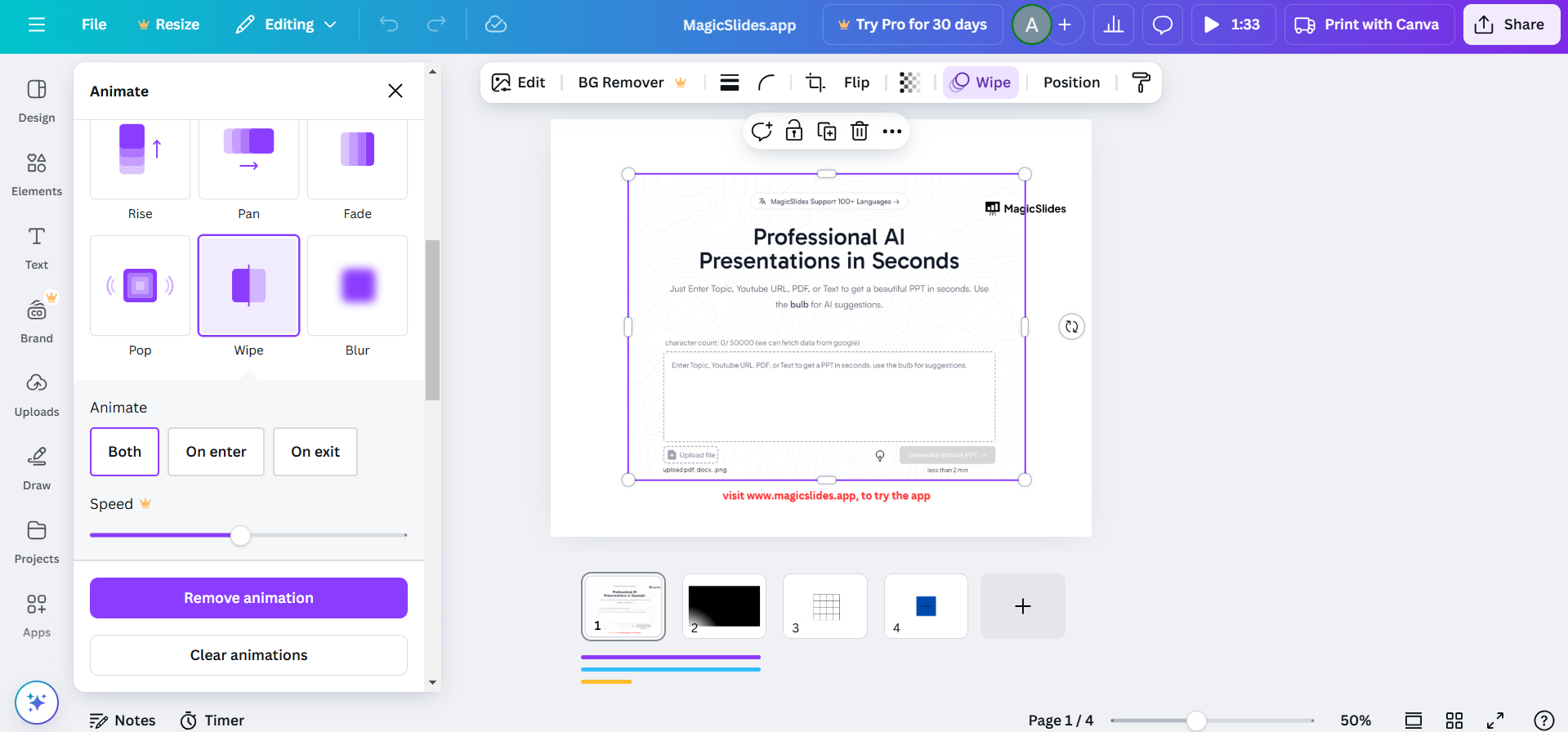Viewport: 1568px width, 732px height.
Task: Open the hamburger main menu
Action: (37, 25)
